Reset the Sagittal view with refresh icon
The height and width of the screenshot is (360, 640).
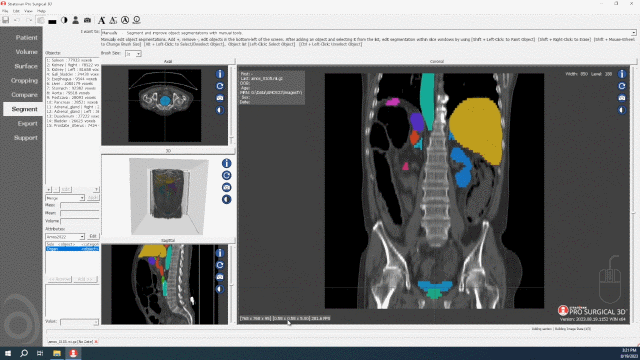click(x=220, y=265)
